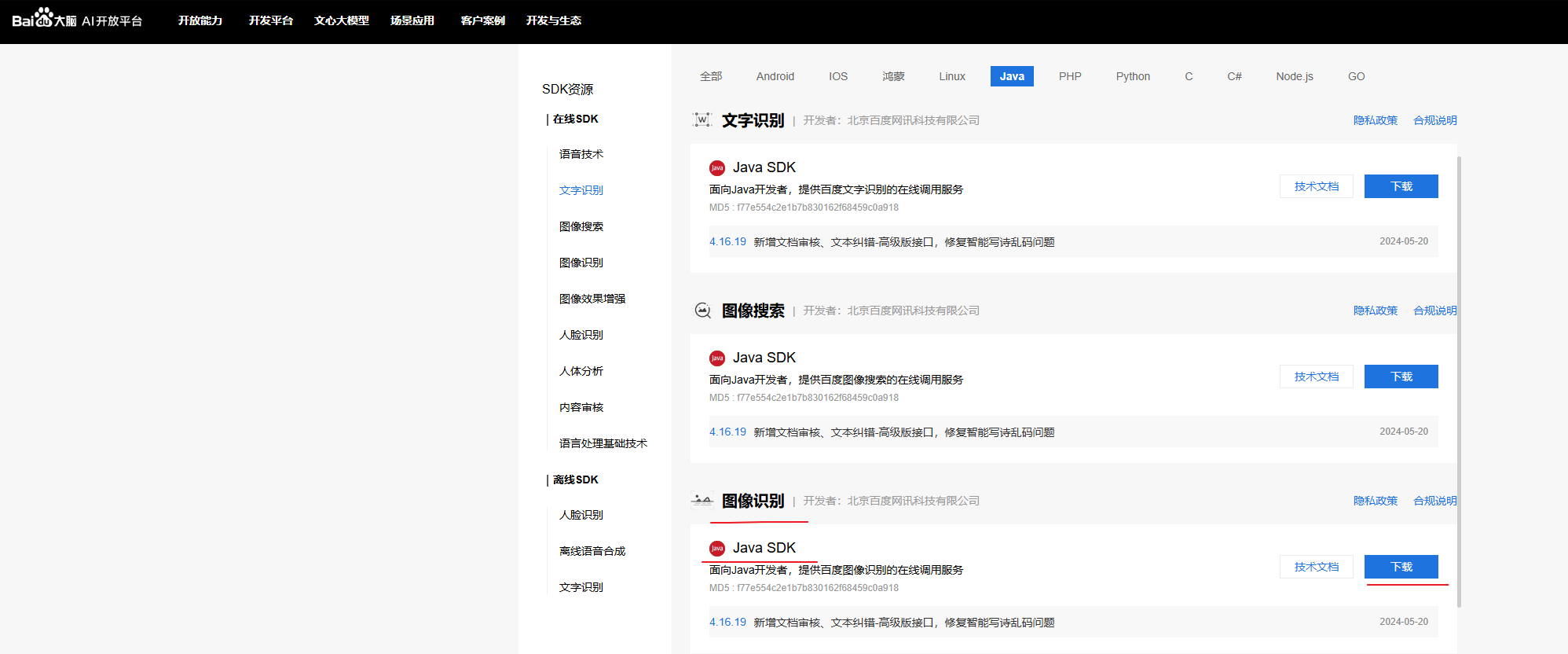Select the Node.js filter tab
Screen dimensions: 1568x654
(1295, 76)
